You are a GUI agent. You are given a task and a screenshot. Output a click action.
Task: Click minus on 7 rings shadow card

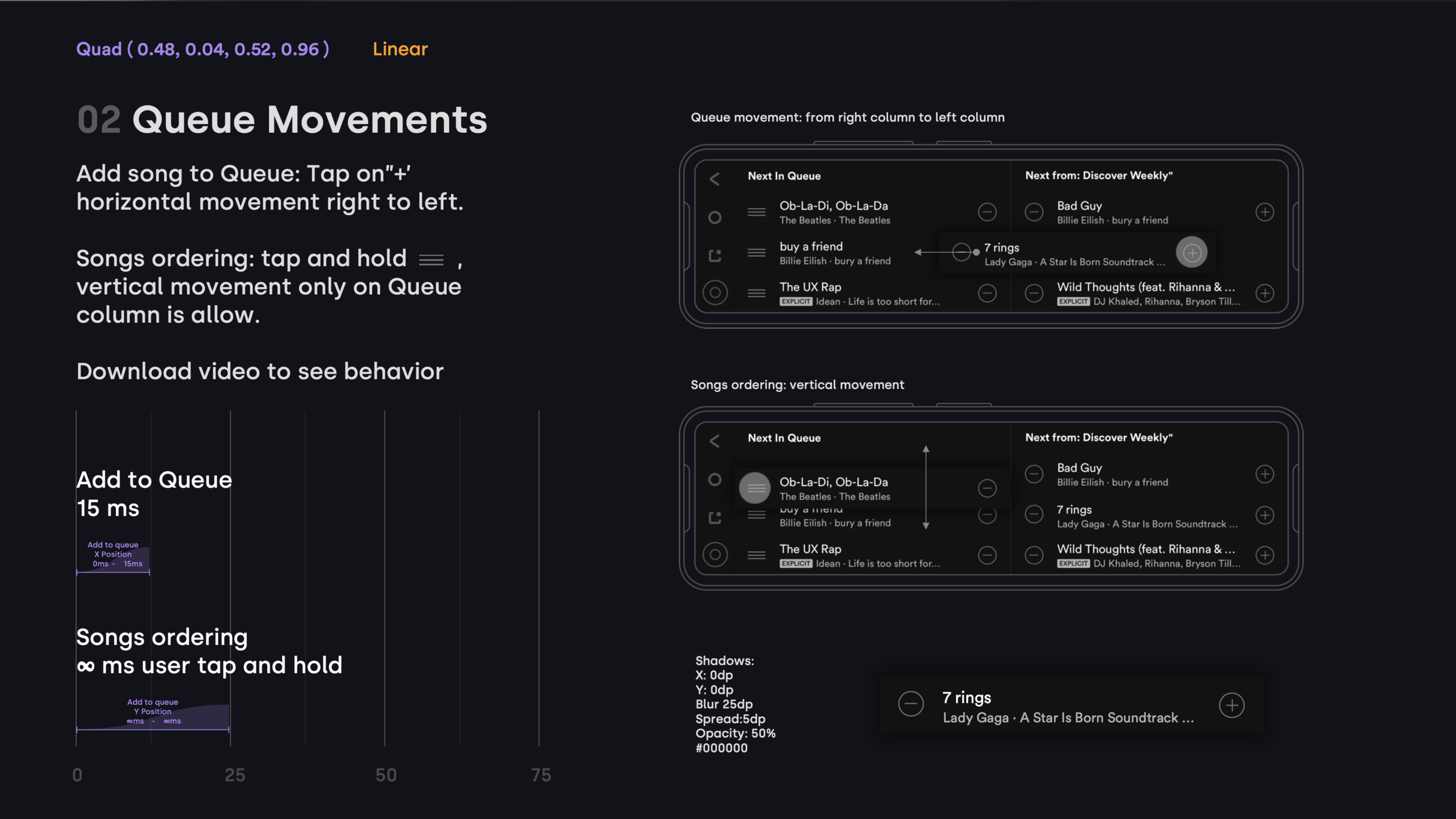911,704
